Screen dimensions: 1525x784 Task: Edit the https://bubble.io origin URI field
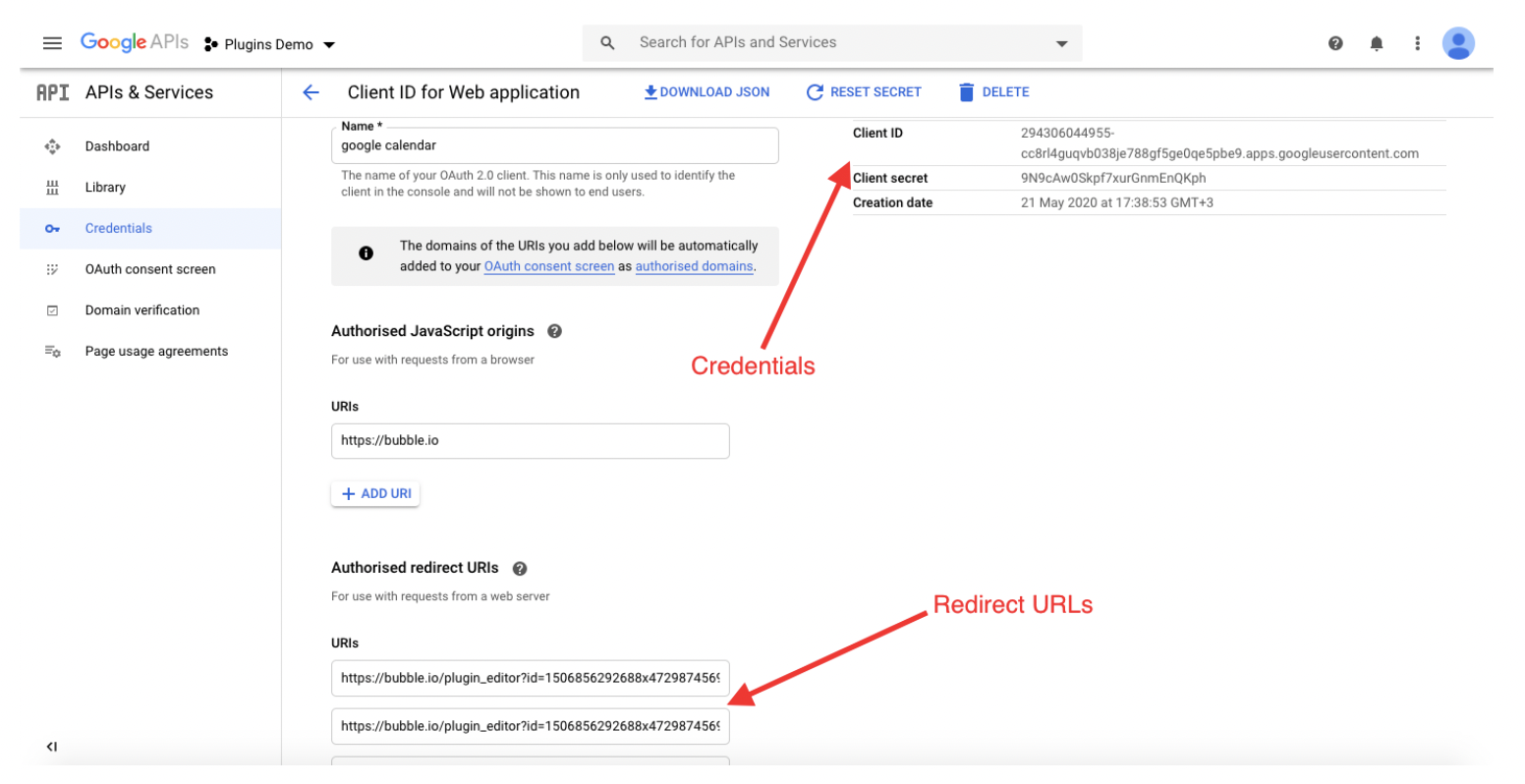tap(531, 441)
